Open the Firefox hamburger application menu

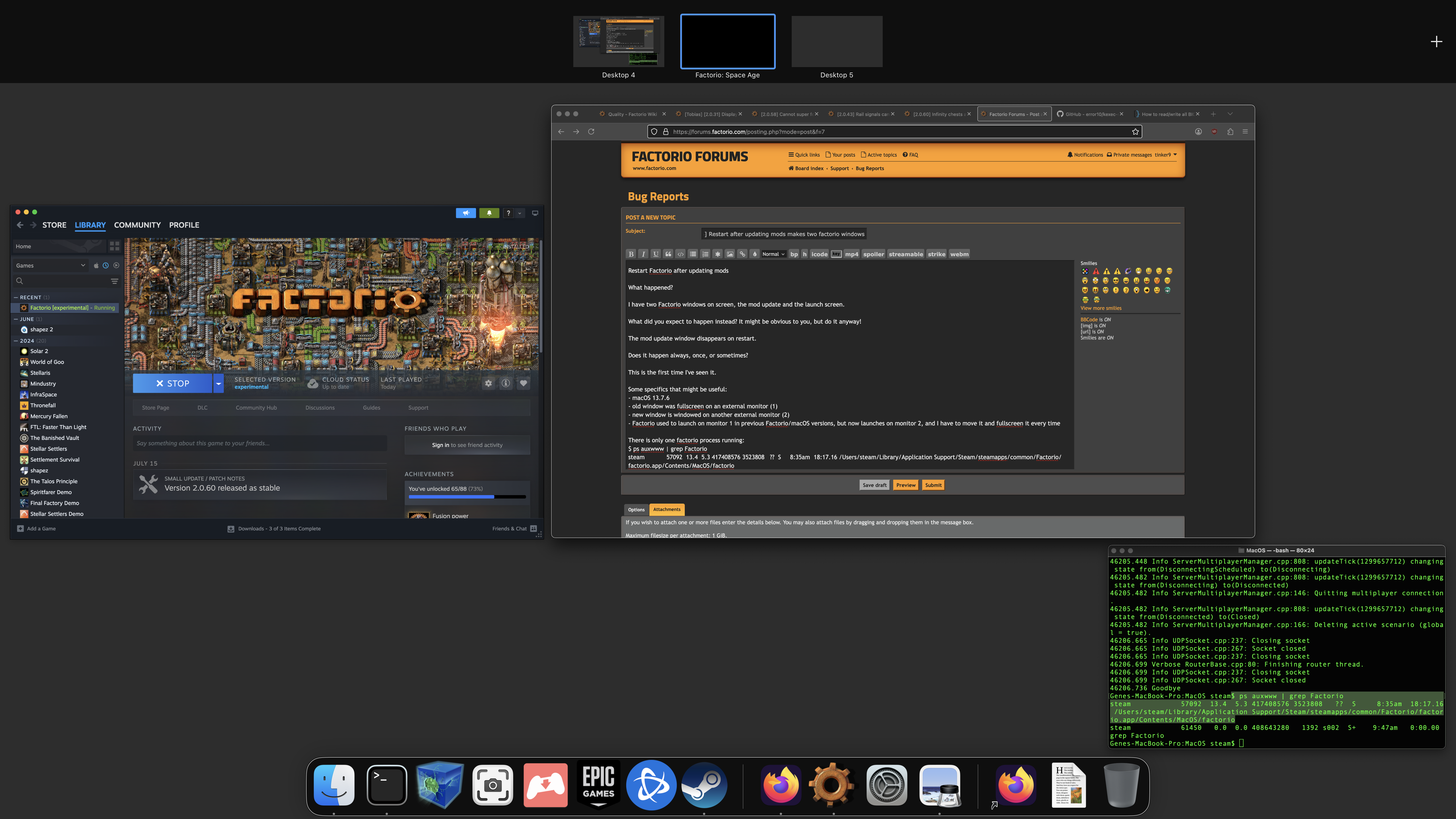[1245, 132]
